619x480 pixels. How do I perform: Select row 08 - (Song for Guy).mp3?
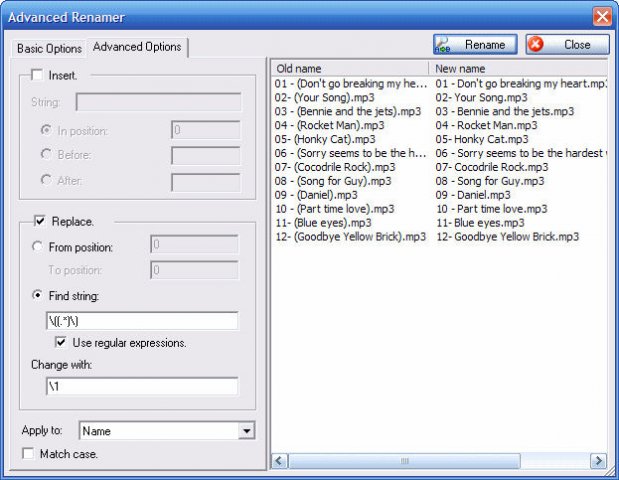tap(333, 181)
